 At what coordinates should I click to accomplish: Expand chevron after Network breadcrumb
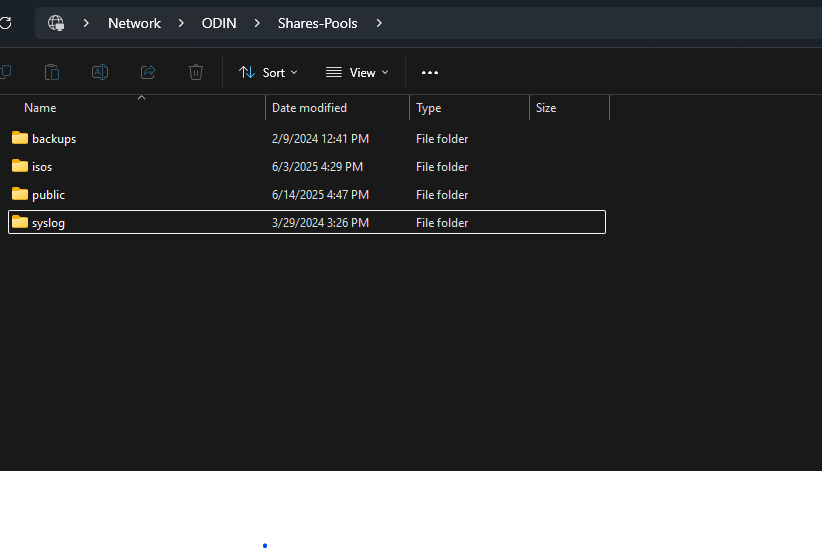[x=181, y=23]
